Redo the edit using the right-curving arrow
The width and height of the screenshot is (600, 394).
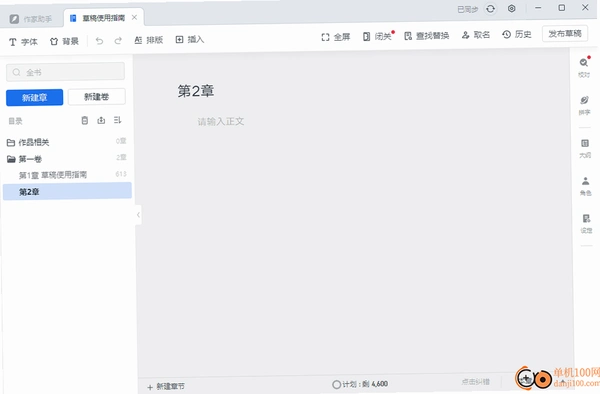coord(118,40)
